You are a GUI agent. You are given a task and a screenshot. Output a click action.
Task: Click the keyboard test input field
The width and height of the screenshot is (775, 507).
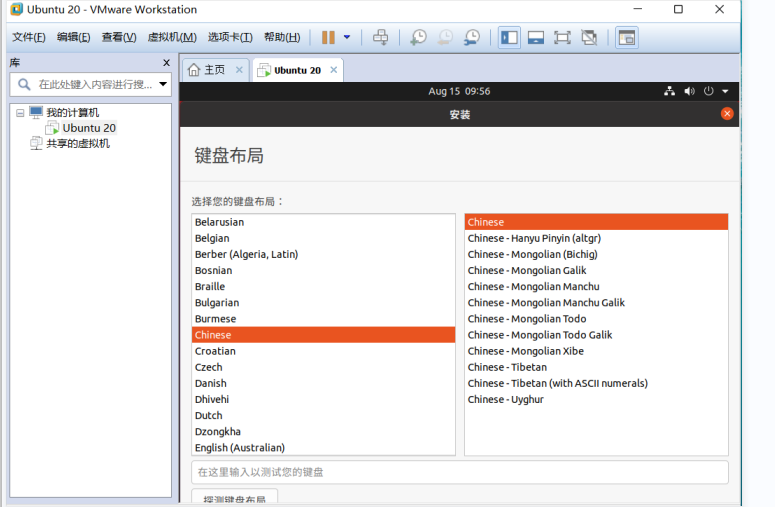[460, 472]
